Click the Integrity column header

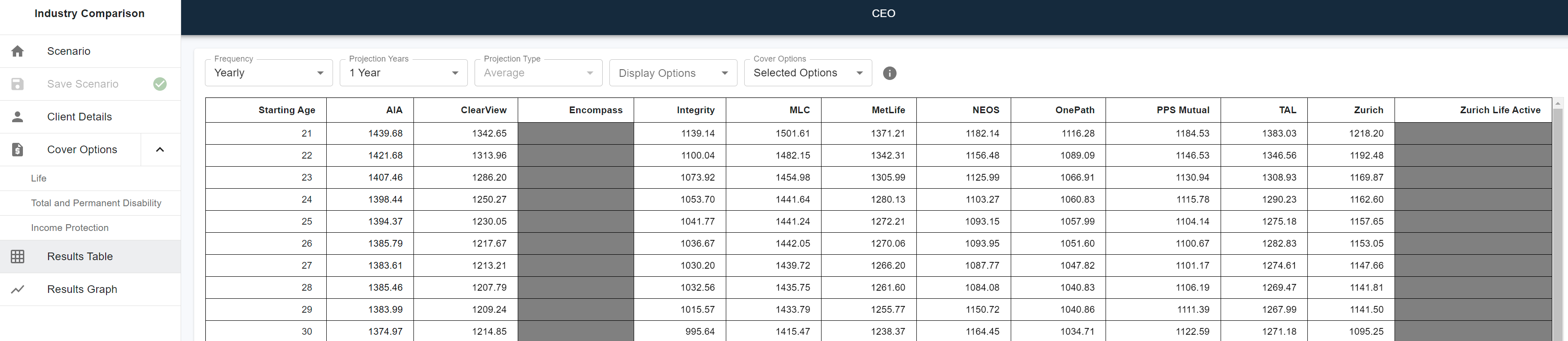click(680, 110)
